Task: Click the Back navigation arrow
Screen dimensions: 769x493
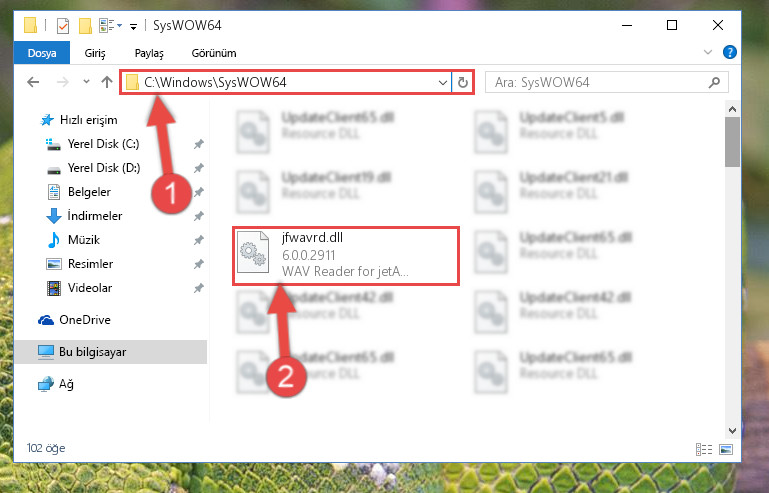Action: [33, 82]
